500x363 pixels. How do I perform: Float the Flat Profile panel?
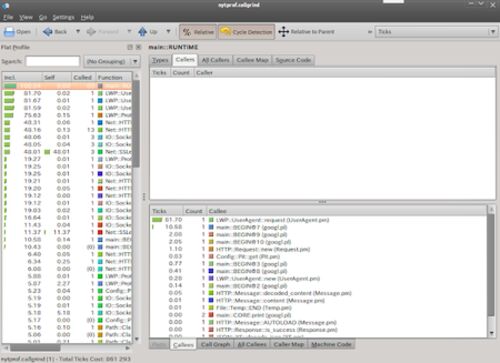click(x=130, y=47)
